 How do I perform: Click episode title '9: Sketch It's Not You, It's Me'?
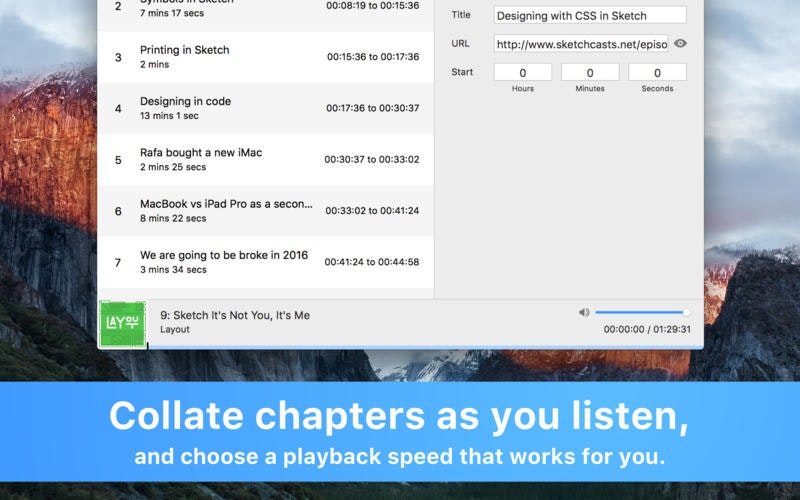[x=235, y=315]
